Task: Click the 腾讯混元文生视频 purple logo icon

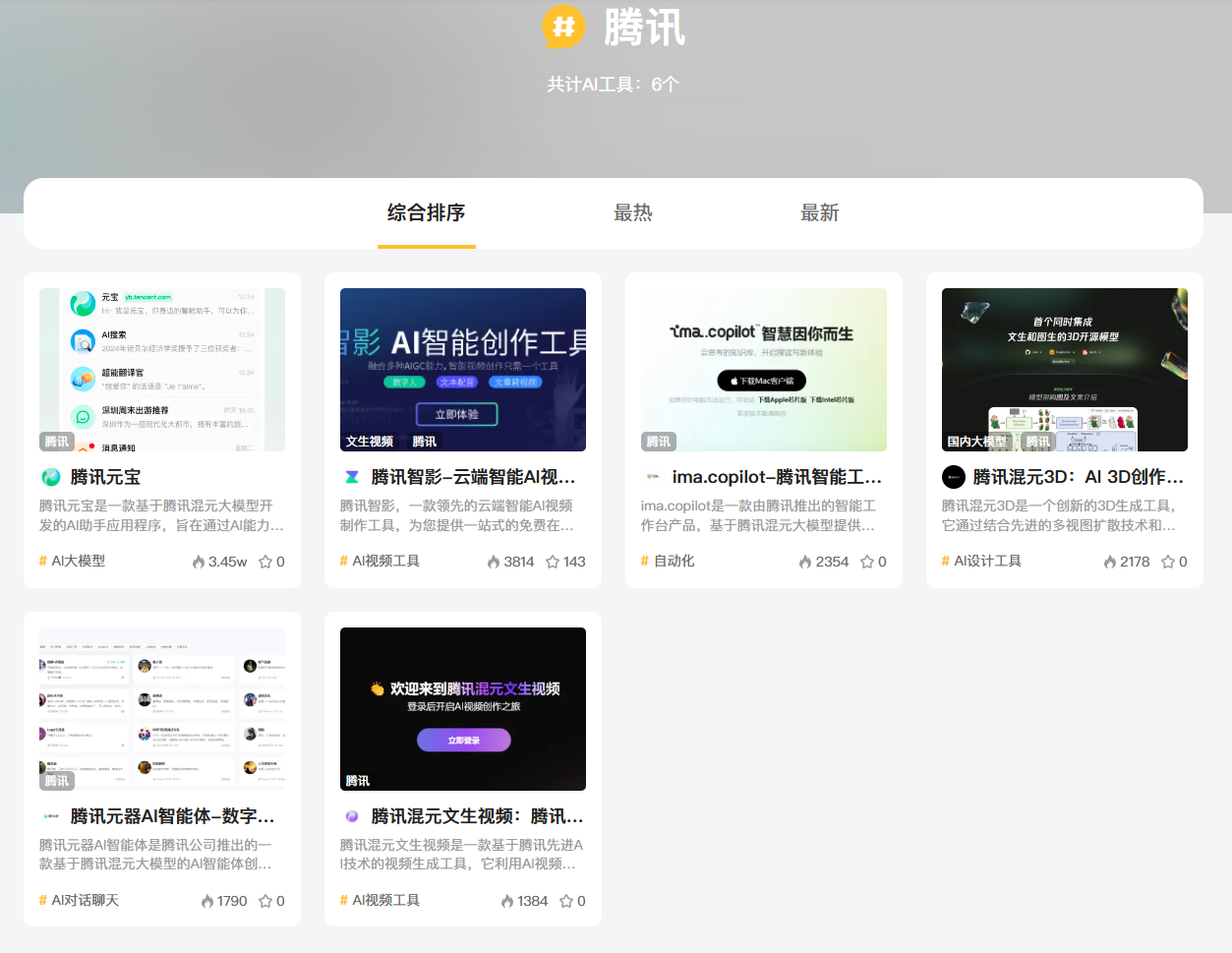Action: coord(352,816)
